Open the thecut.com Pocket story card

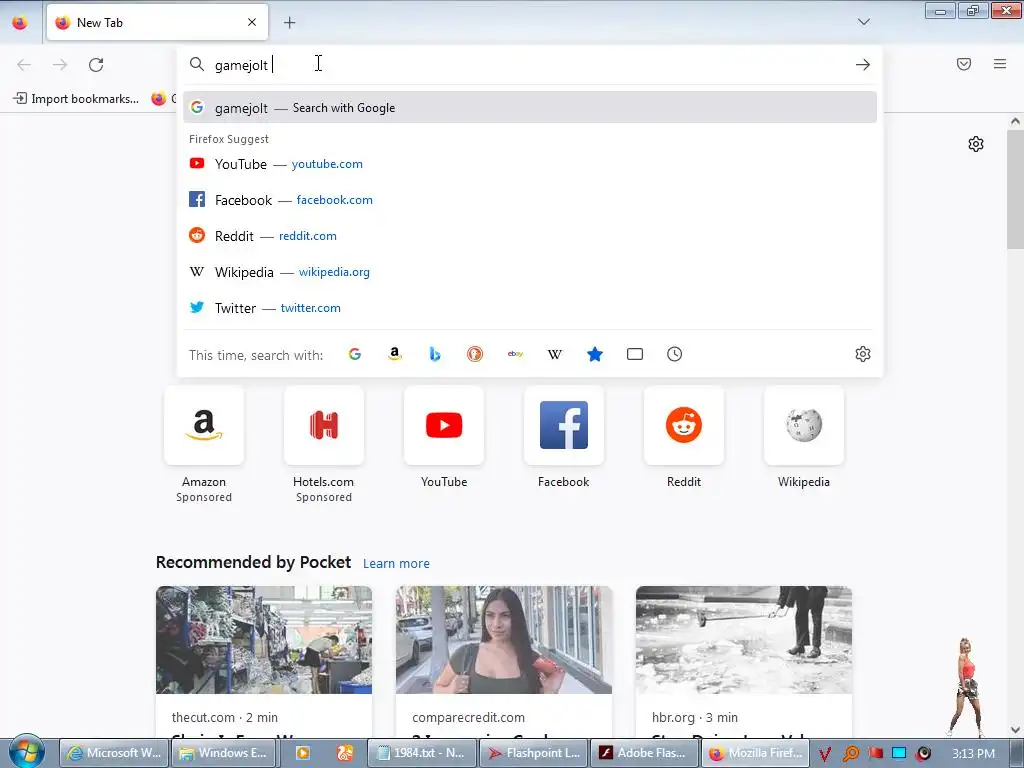264,662
